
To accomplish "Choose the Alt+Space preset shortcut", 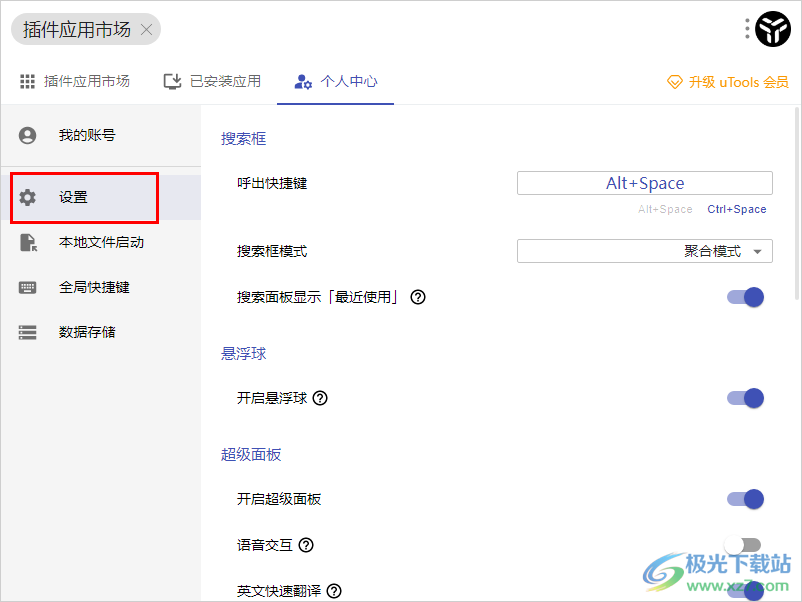I will click(665, 209).
